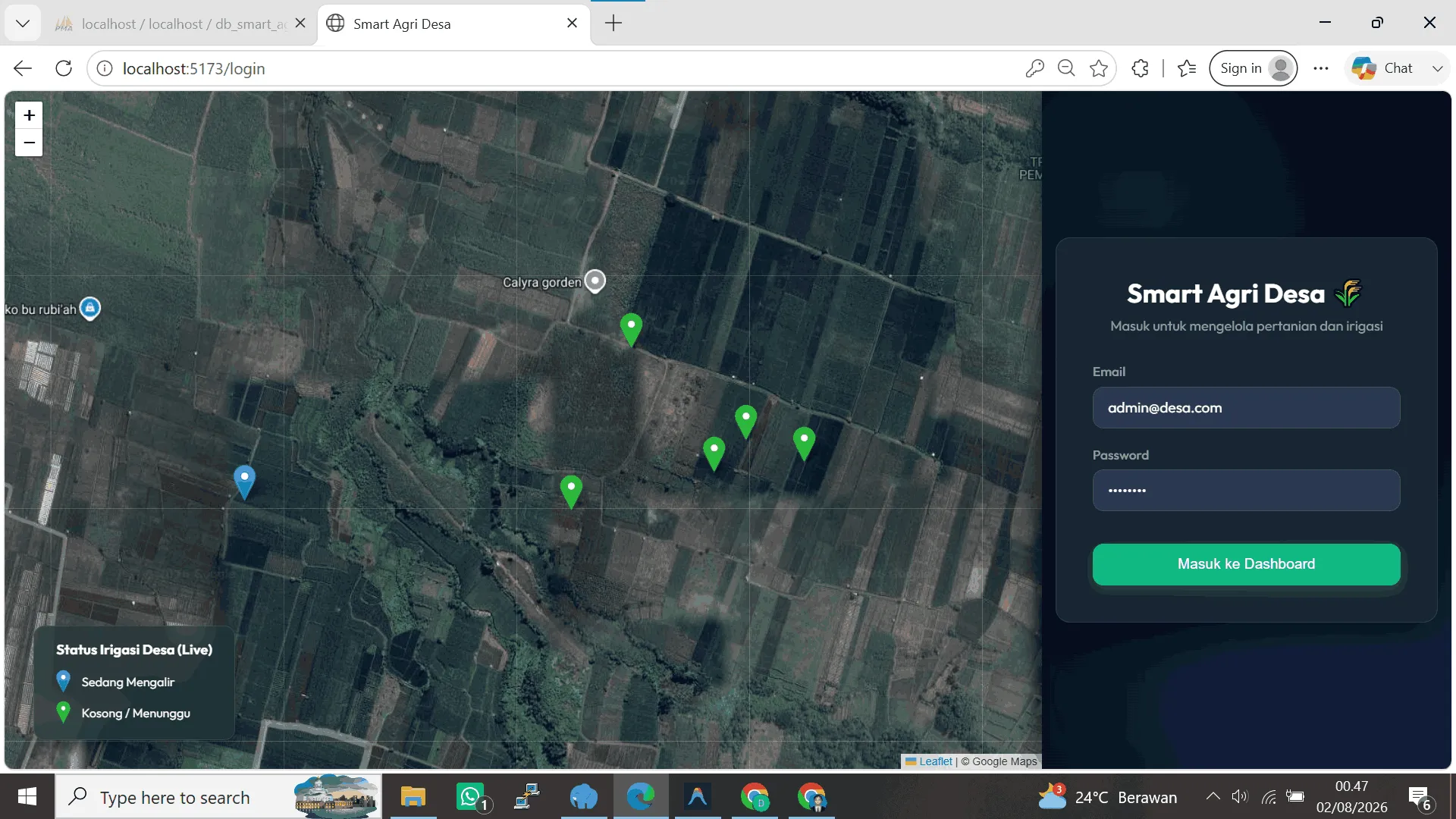Focus the Password input field

pyautogui.click(x=1246, y=490)
